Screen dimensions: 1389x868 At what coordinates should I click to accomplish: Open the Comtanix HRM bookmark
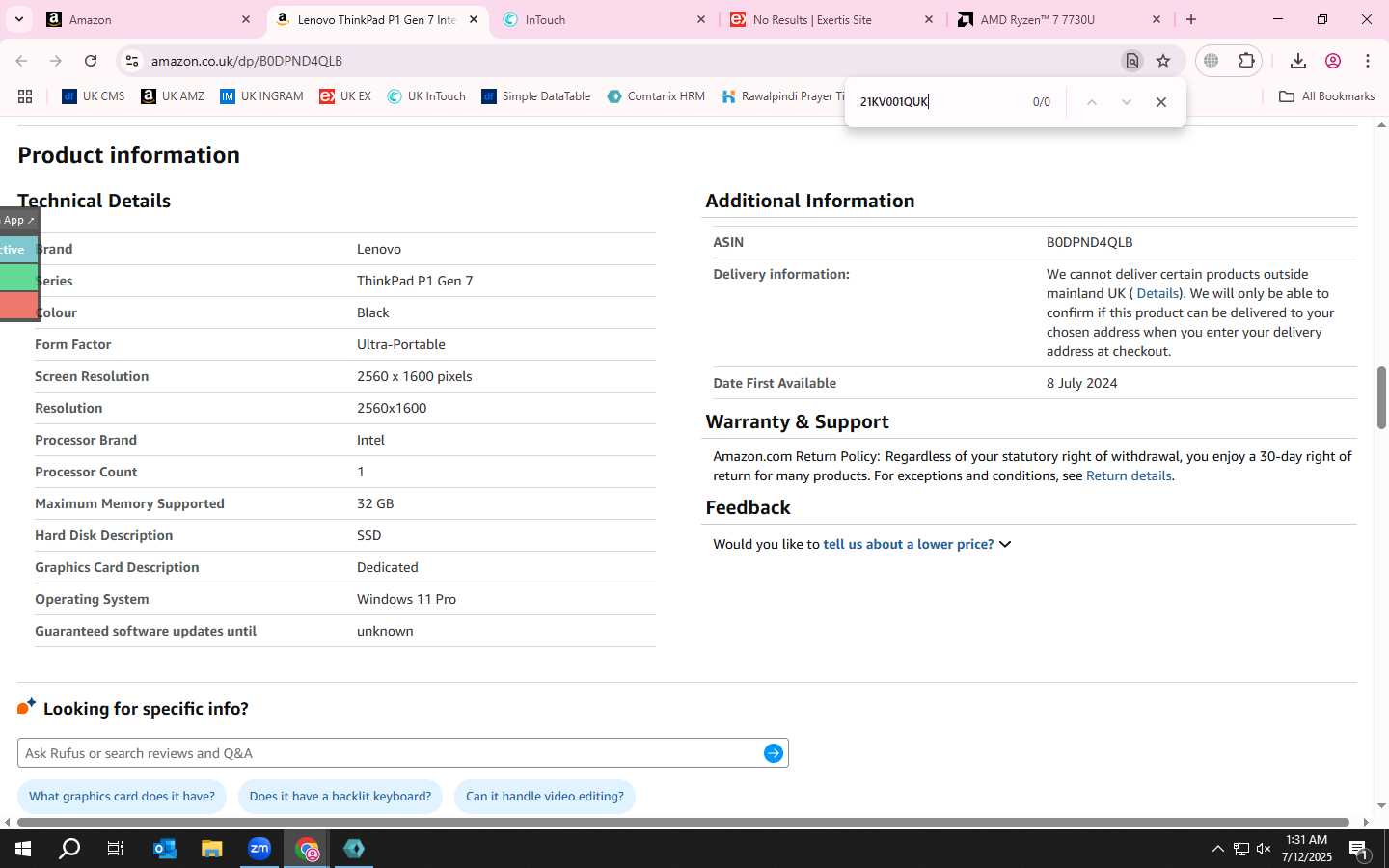[x=656, y=96]
